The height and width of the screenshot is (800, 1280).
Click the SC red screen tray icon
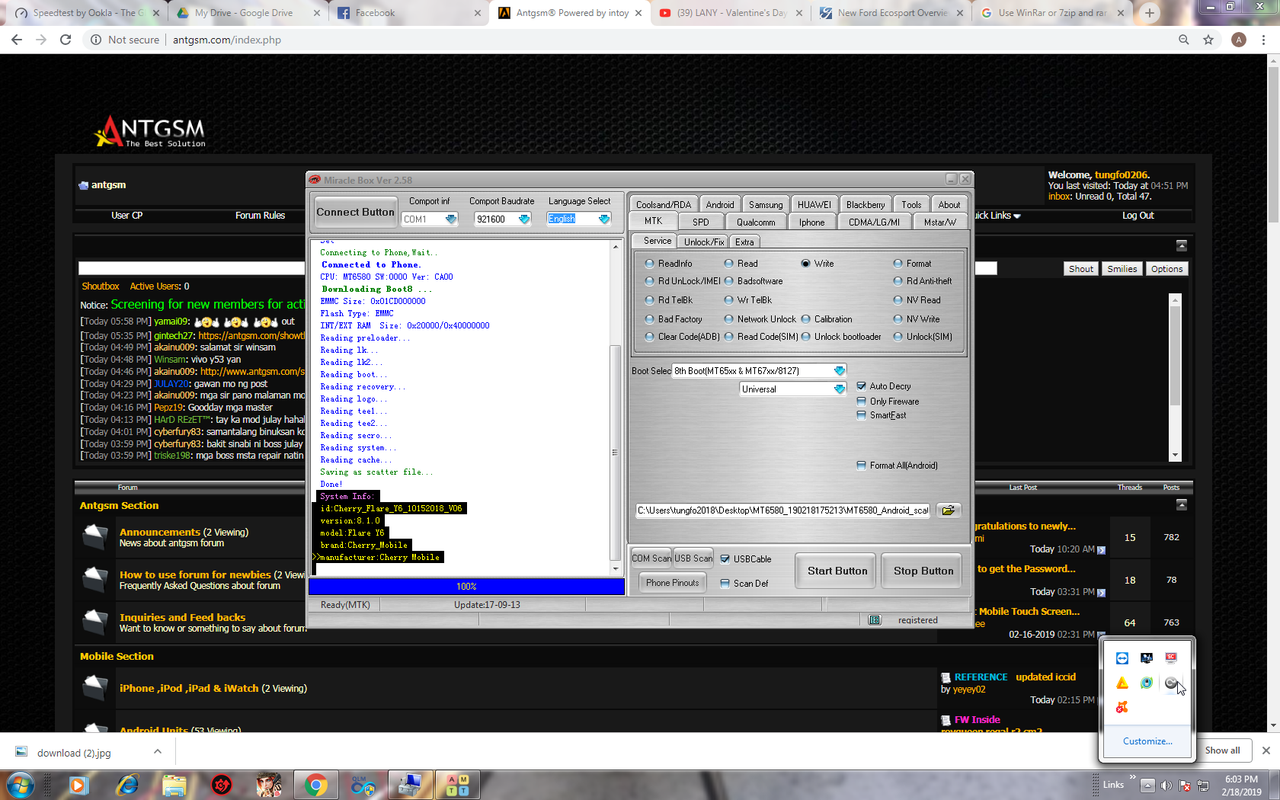point(1171,657)
